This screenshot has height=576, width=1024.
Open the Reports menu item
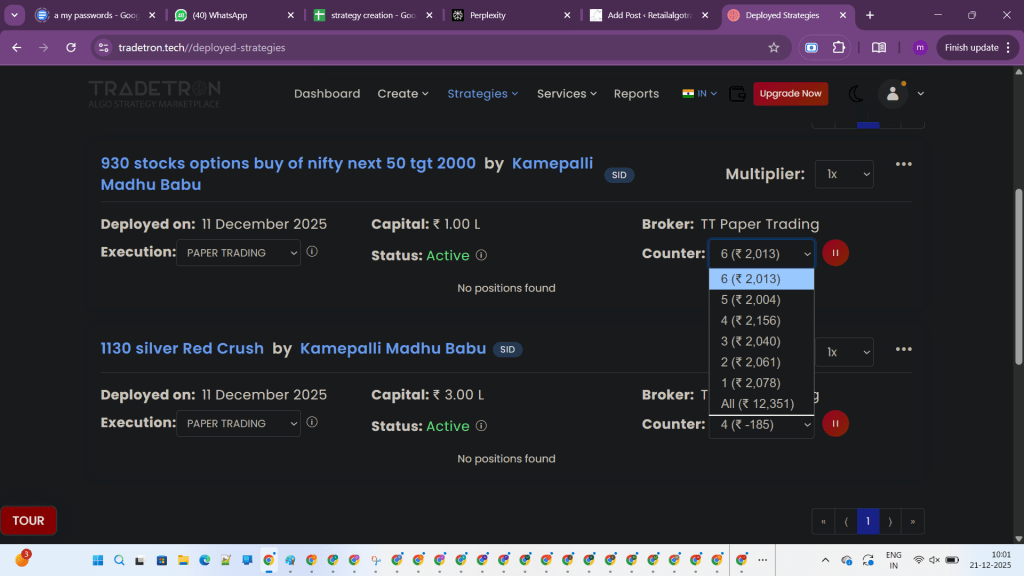(x=636, y=94)
